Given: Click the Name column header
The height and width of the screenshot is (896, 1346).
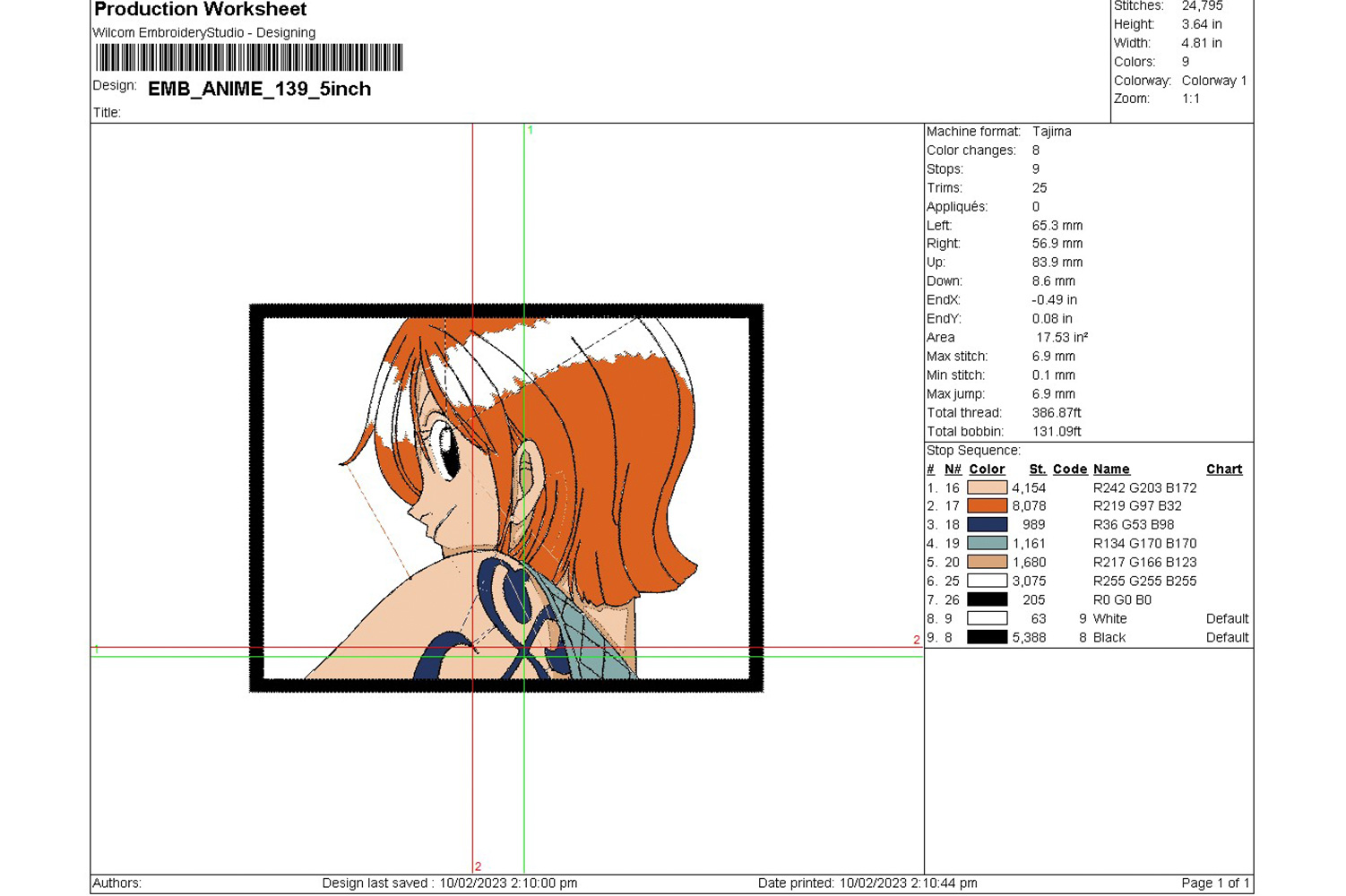Looking at the screenshot, I should (x=1111, y=470).
